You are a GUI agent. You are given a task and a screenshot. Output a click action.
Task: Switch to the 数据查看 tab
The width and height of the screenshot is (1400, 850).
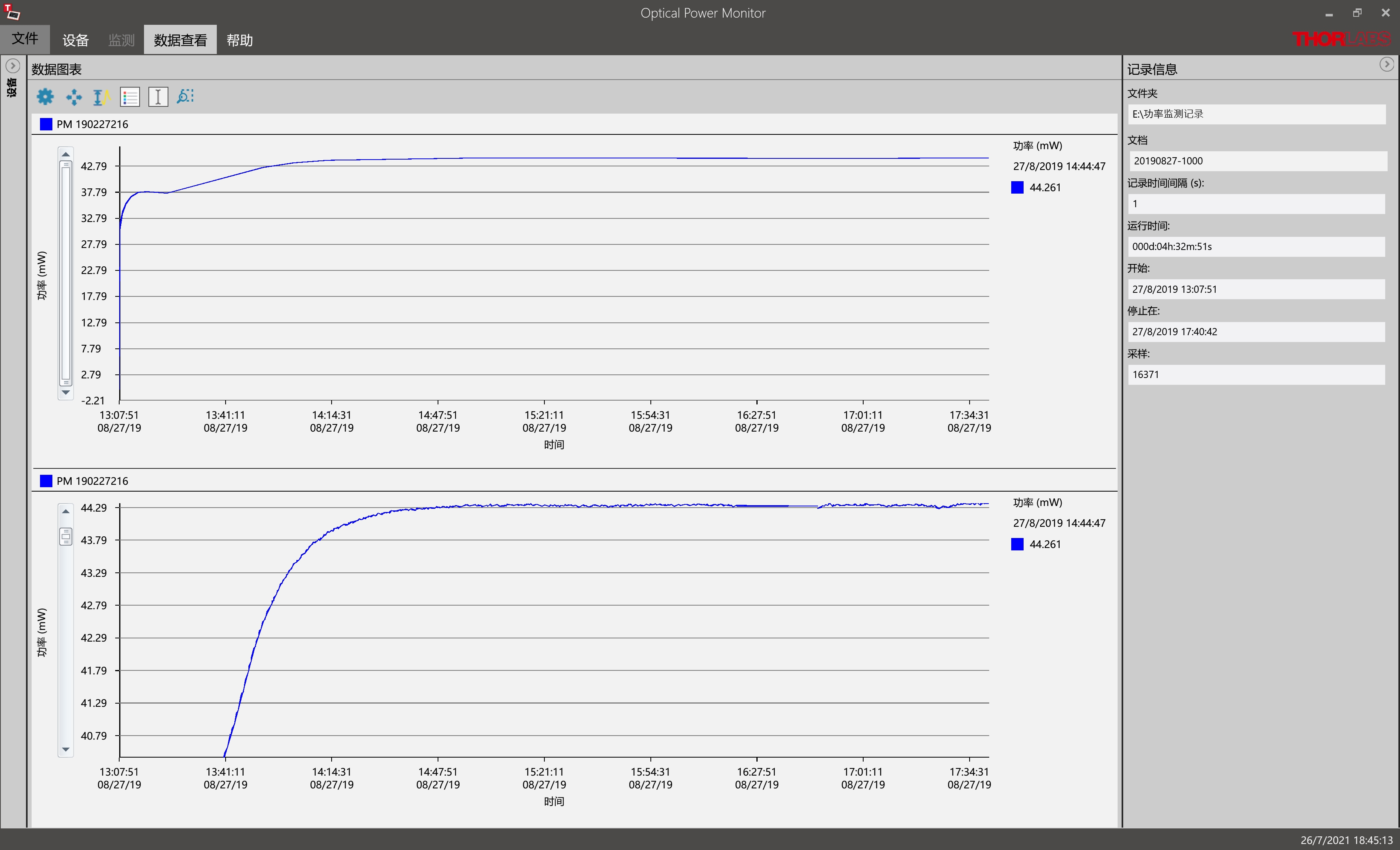pyautogui.click(x=180, y=40)
